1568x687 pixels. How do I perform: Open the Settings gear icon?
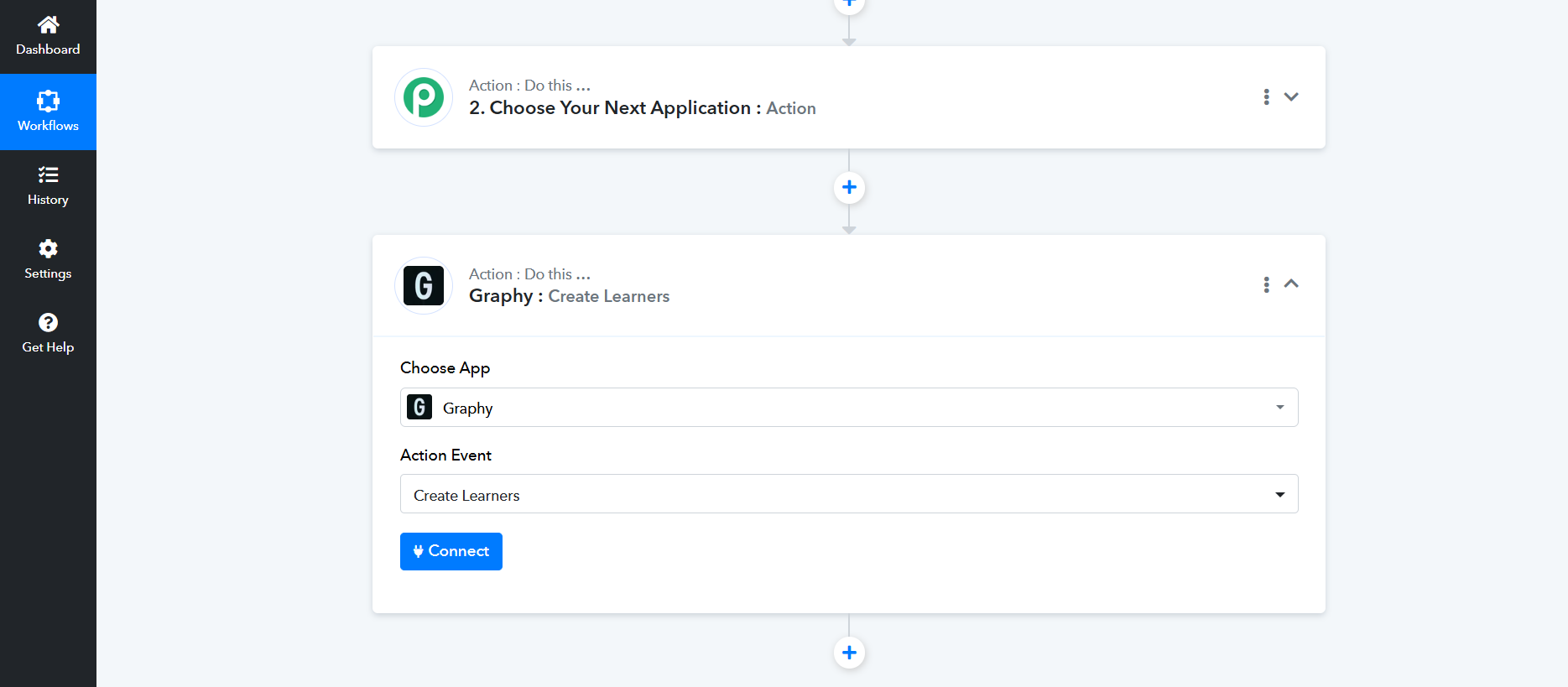(48, 248)
